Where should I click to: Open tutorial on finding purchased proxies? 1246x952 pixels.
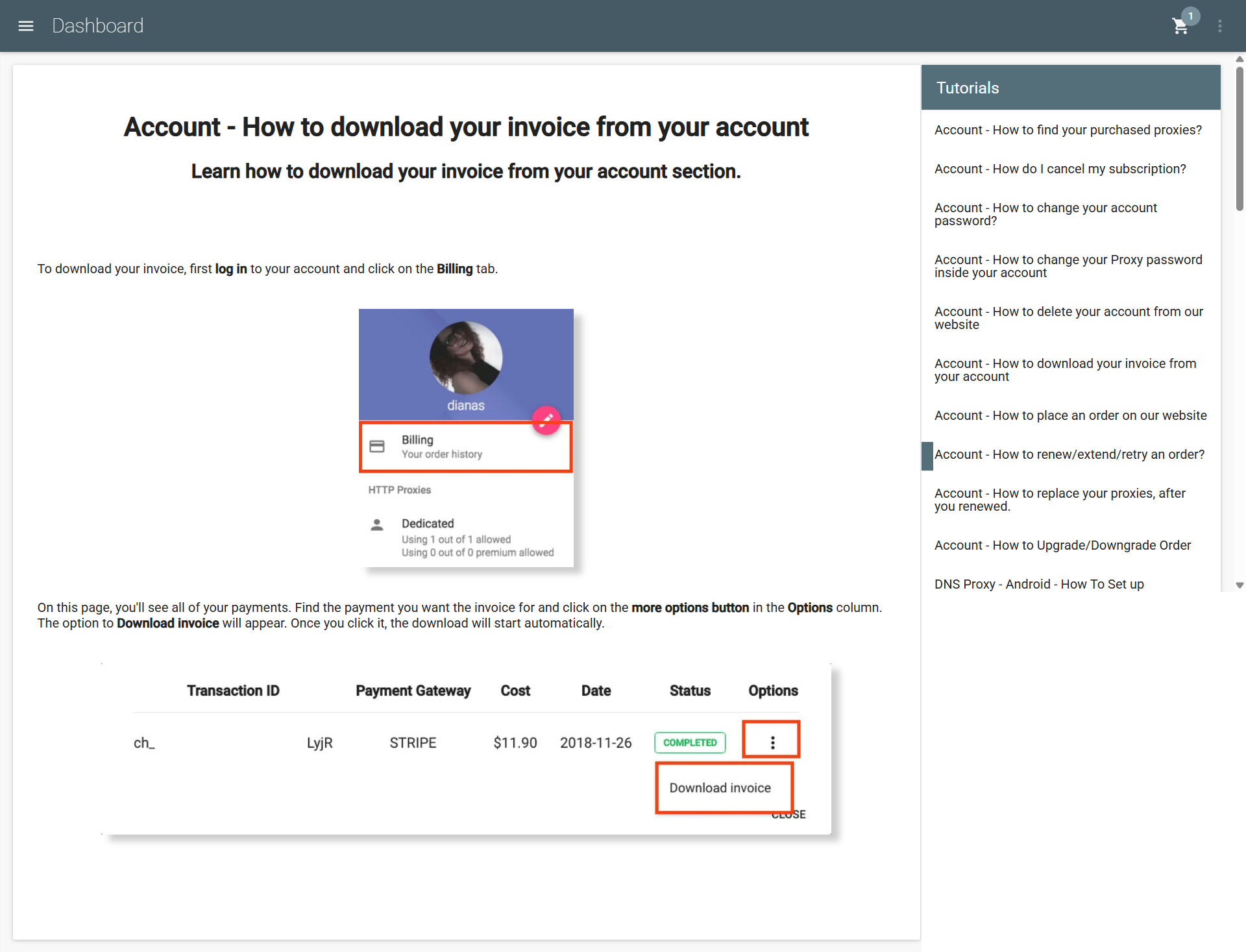click(1068, 130)
